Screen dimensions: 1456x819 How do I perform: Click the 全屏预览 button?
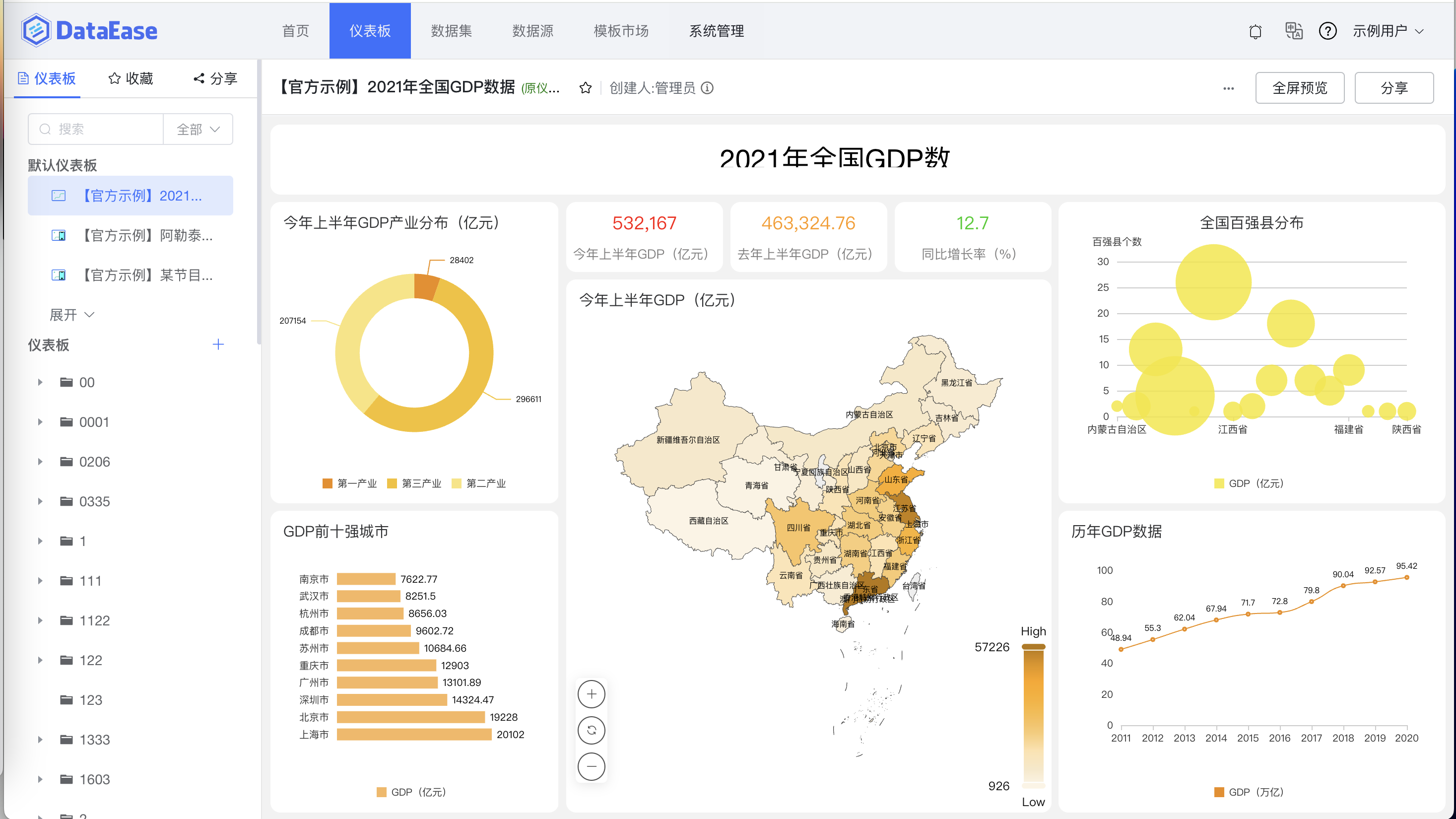click(x=1300, y=88)
